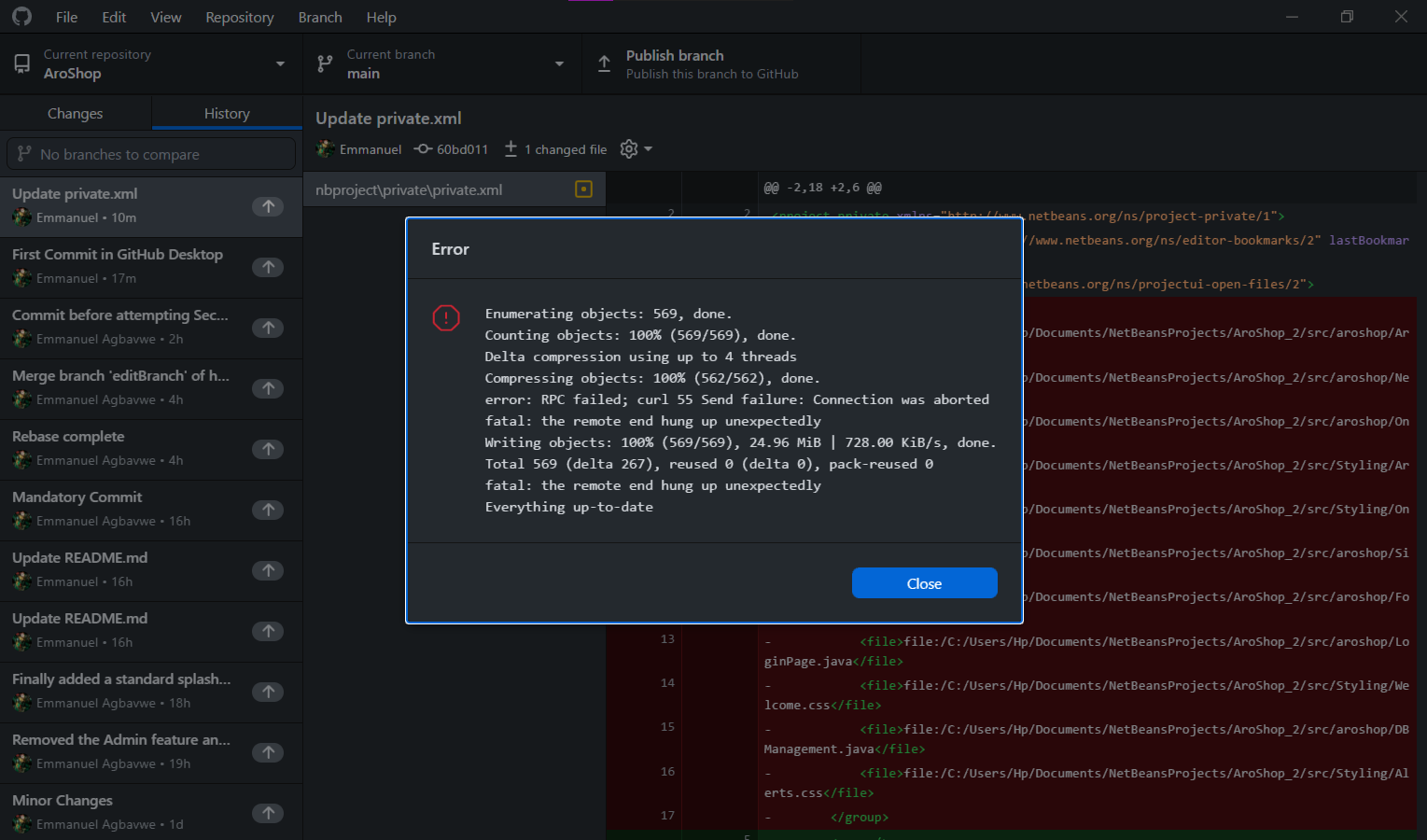The width and height of the screenshot is (1427, 840).
Task: Open the Branch menu
Action: pos(320,17)
